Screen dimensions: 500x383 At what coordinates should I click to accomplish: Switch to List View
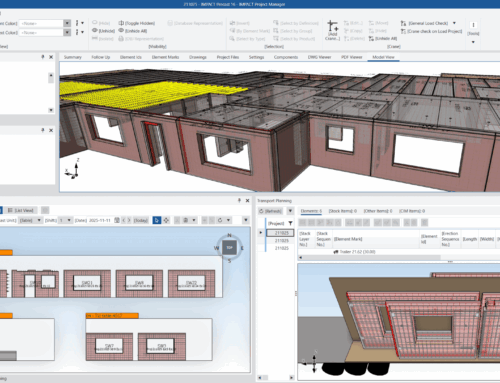[x=21, y=210]
